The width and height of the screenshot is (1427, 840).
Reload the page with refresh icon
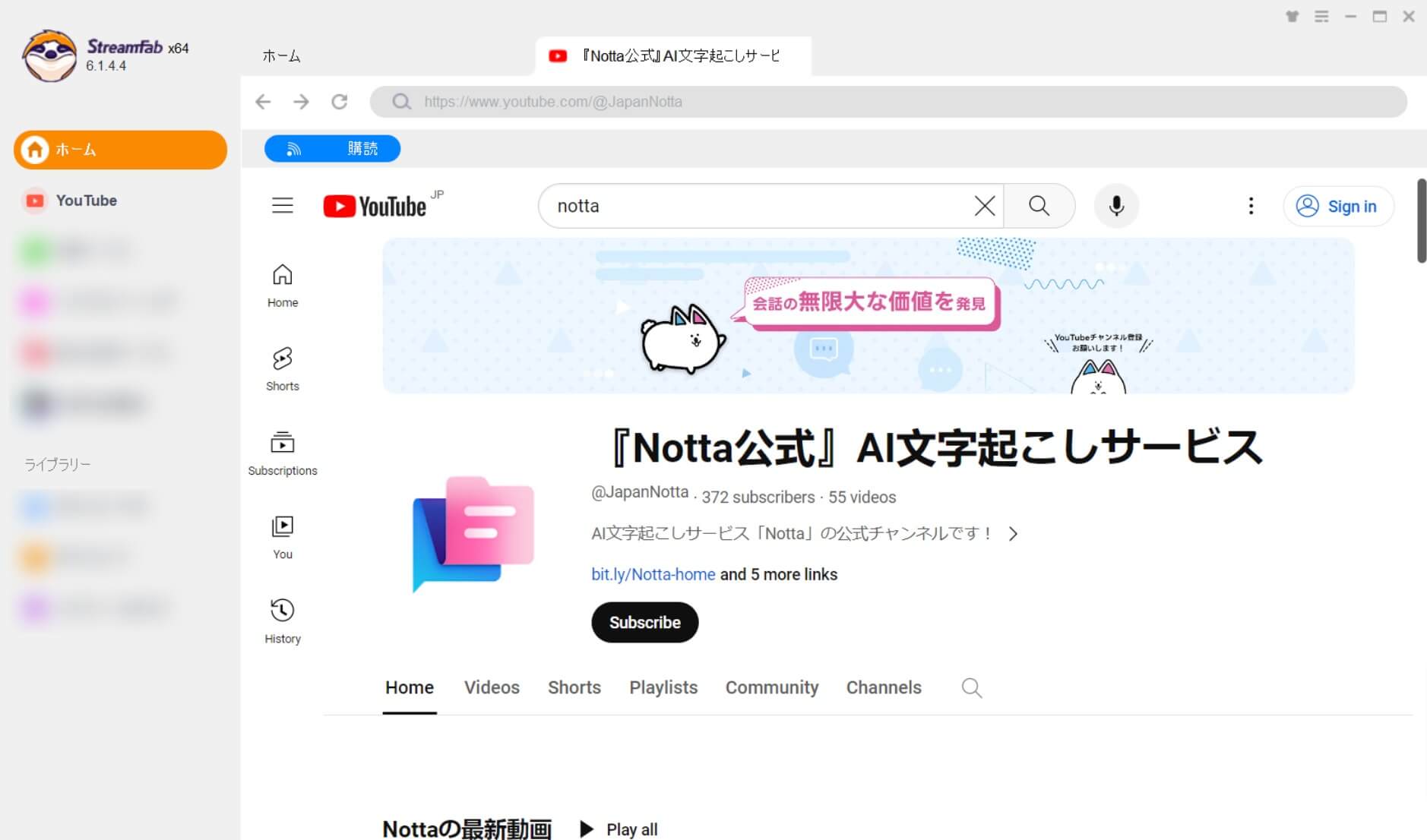pyautogui.click(x=340, y=102)
